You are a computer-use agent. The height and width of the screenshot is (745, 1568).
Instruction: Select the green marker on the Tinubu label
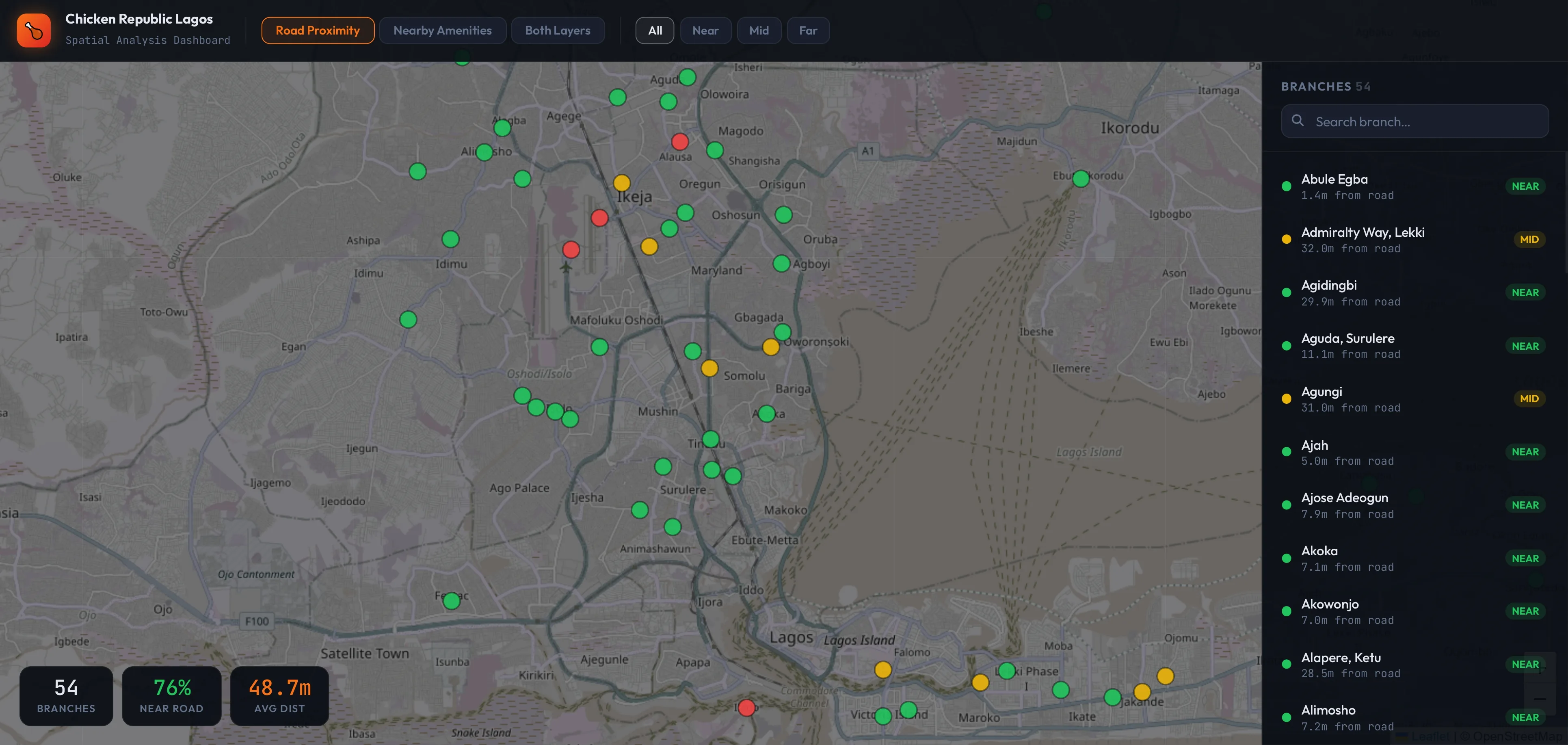tap(711, 440)
